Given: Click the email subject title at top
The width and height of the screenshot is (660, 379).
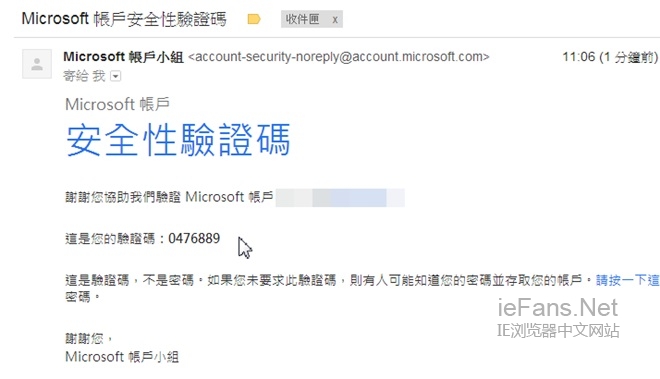Looking at the screenshot, I should click(x=124, y=19).
